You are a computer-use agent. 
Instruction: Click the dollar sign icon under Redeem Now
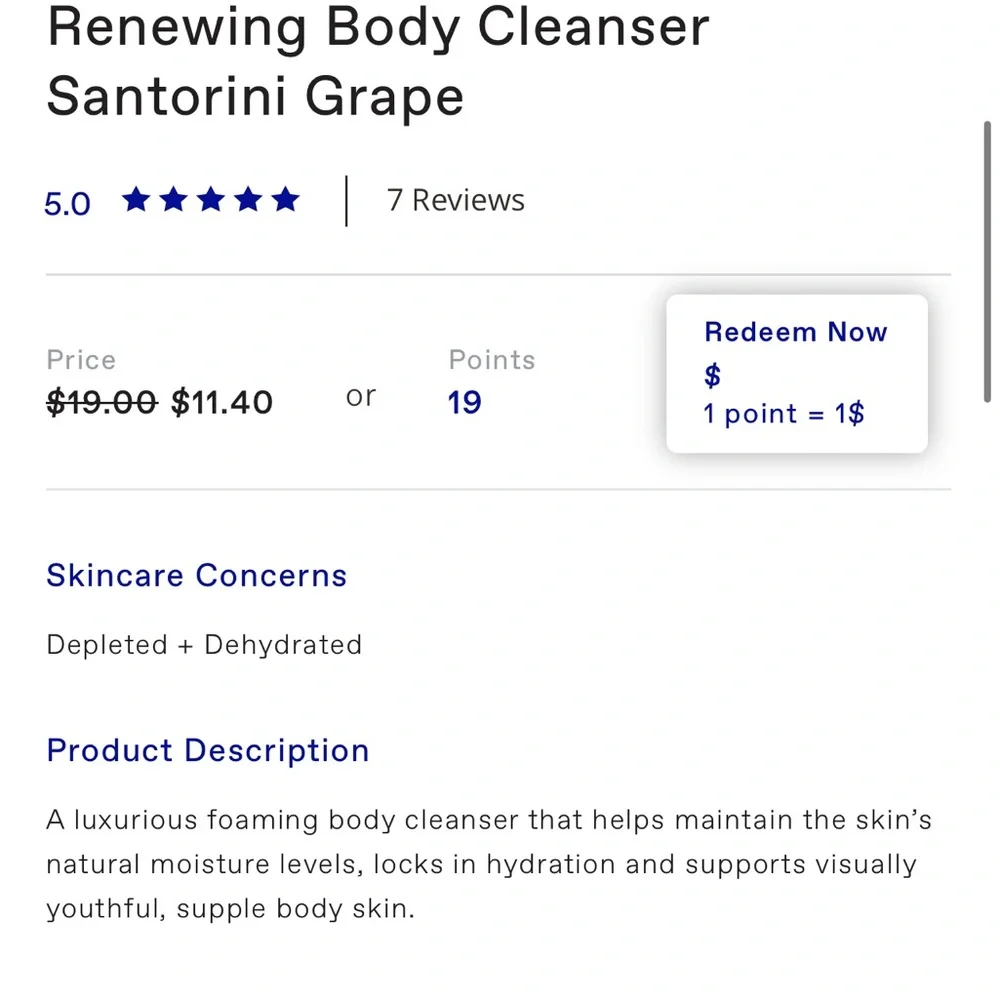(711, 376)
